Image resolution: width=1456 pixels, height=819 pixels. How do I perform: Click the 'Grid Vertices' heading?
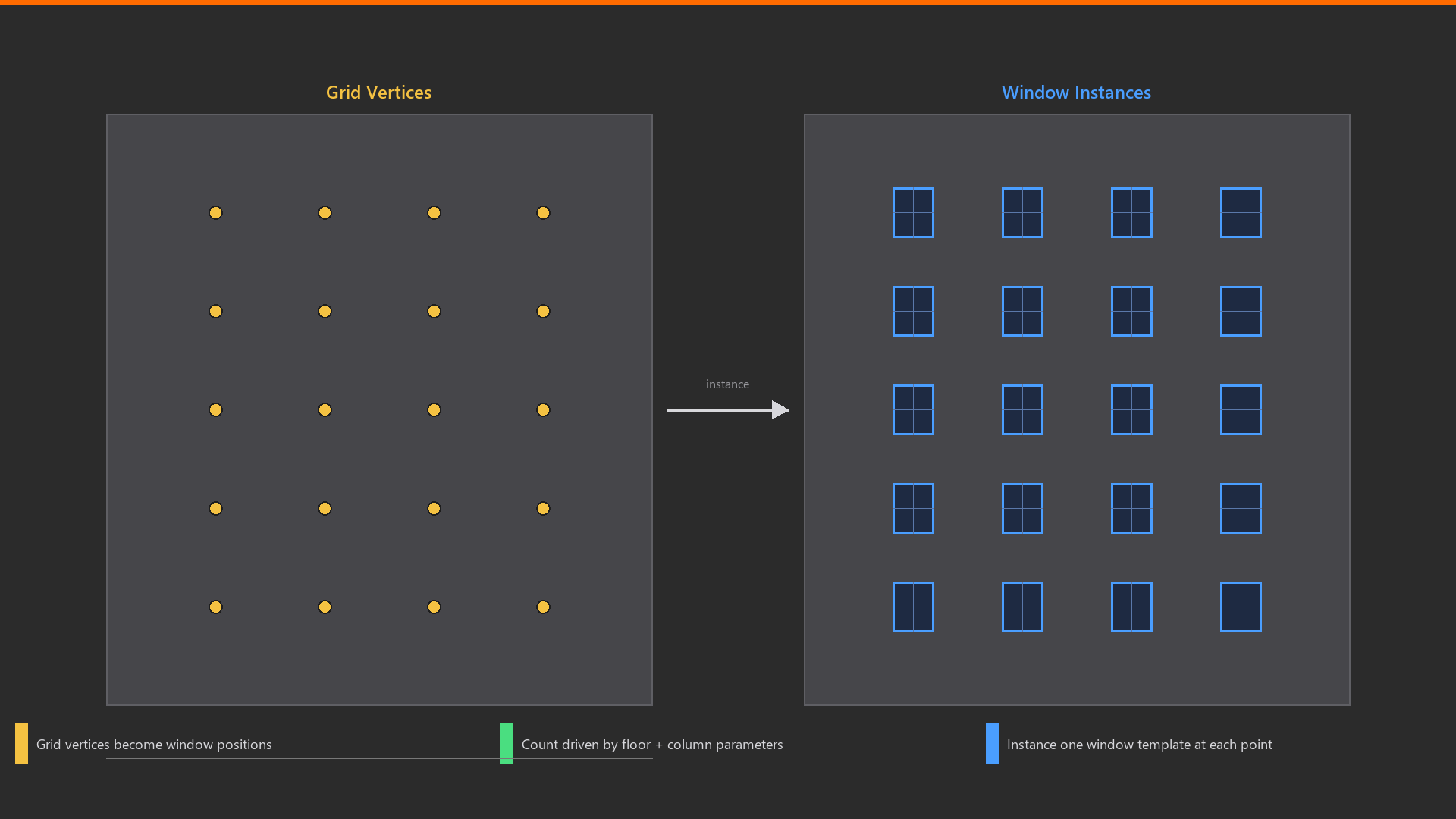pyautogui.click(x=378, y=93)
